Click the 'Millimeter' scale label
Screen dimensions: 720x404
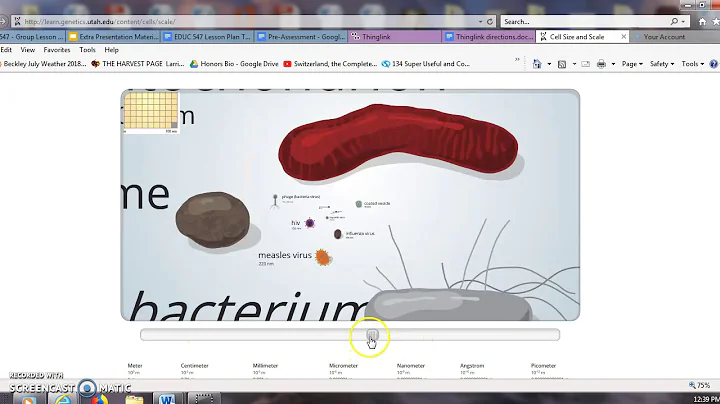click(x=265, y=366)
